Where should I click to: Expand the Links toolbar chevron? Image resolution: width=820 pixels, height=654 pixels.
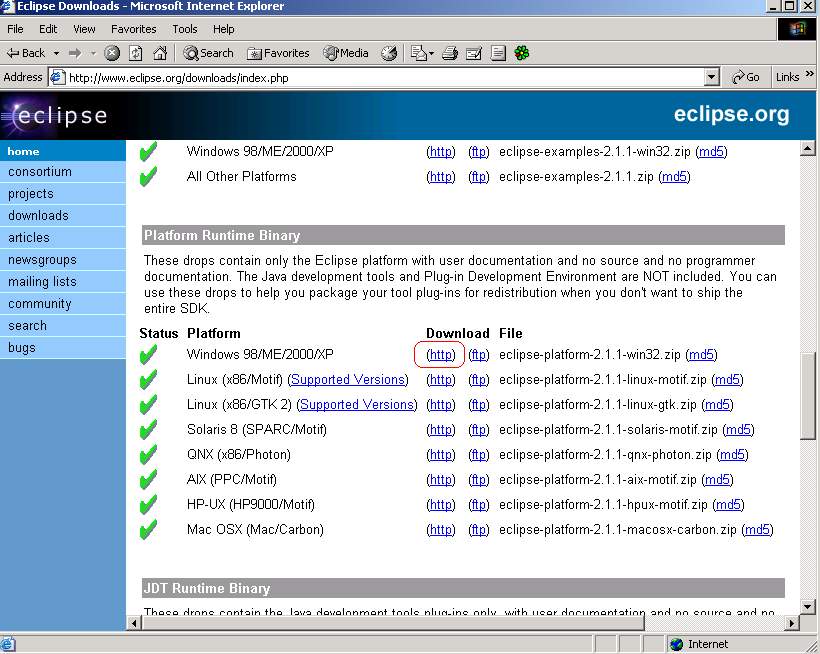[810, 74]
